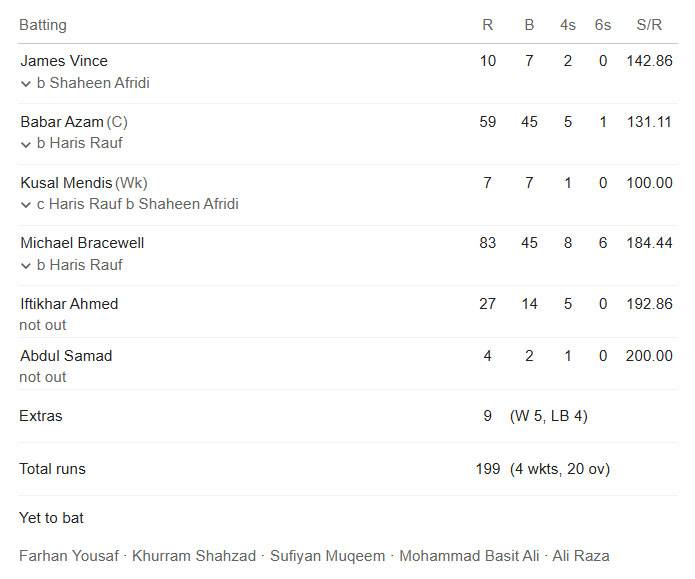
Task: Open James Vince player name
Action: coord(64,61)
